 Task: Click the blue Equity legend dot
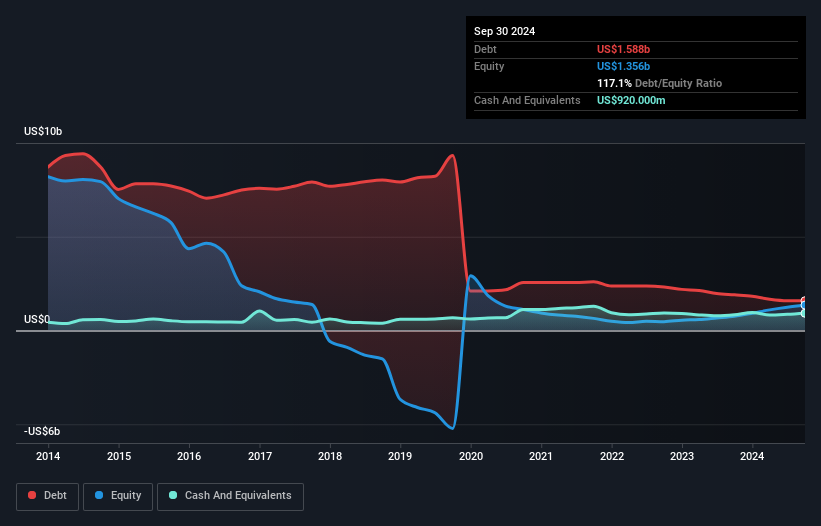99,495
